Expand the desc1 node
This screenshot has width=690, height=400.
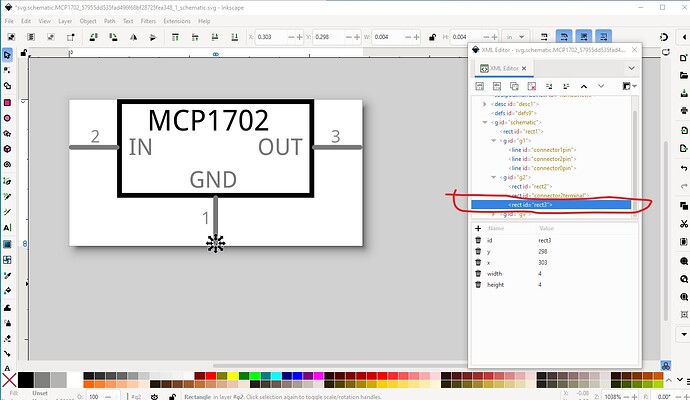(484, 104)
